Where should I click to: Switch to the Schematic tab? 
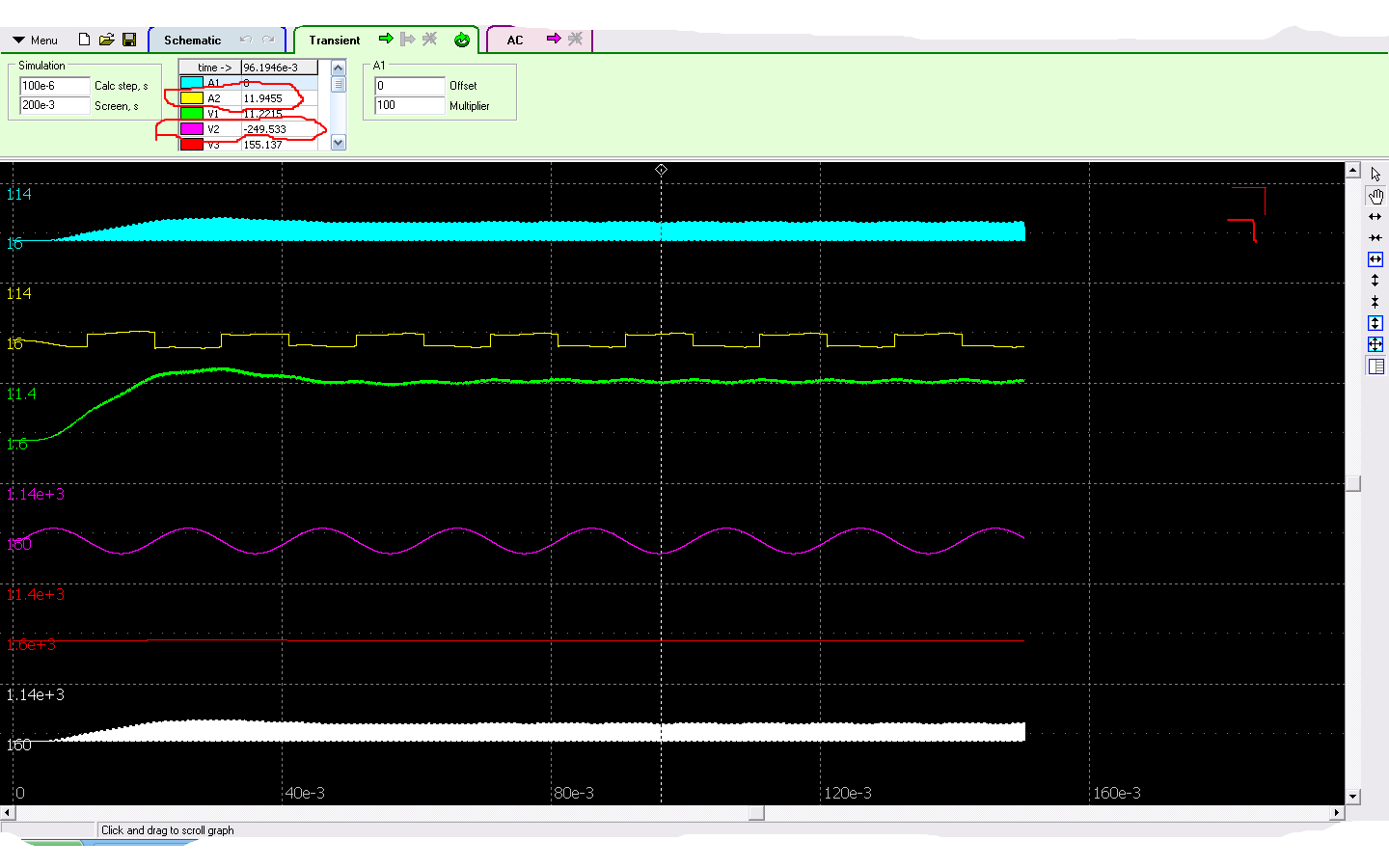pyautogui.click(x=192, y=41)
